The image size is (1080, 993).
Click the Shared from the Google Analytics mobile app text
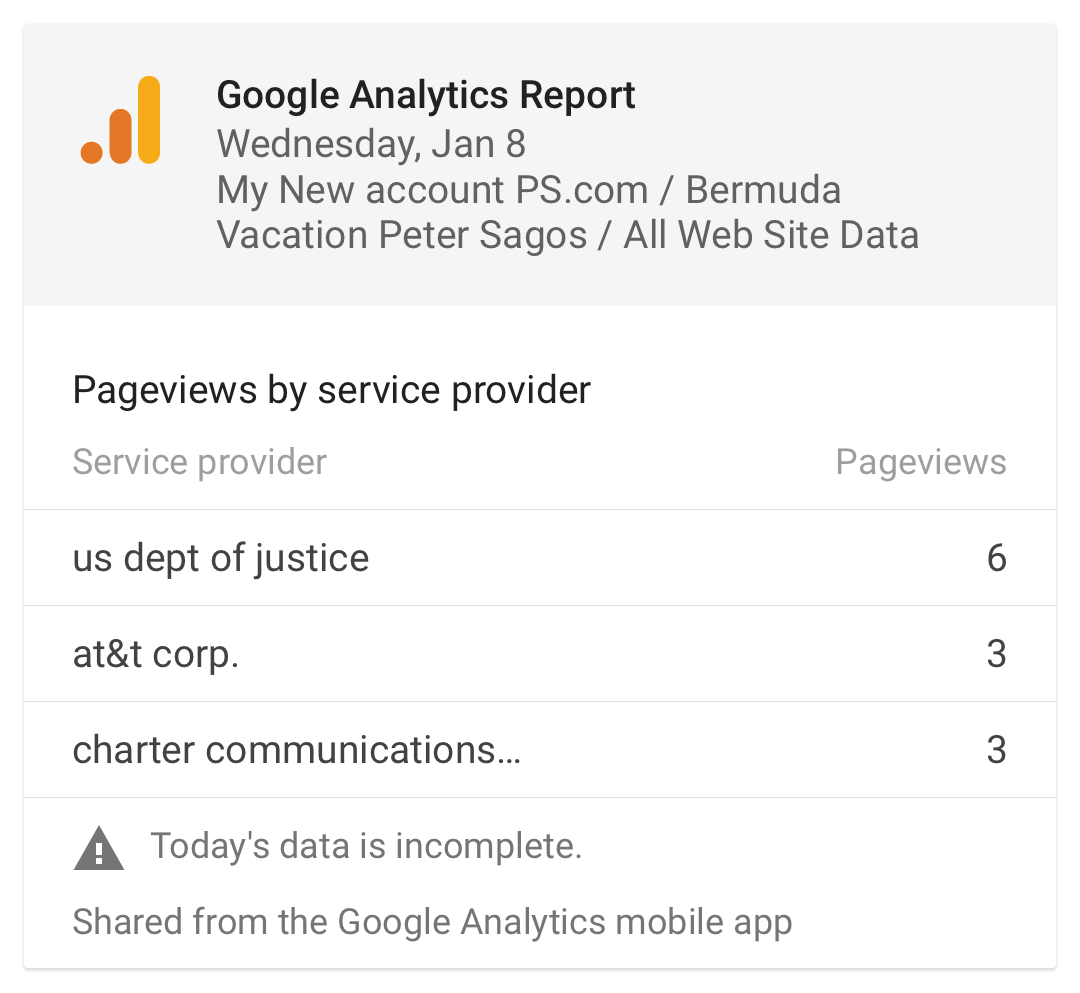click(x=433, y=922)
